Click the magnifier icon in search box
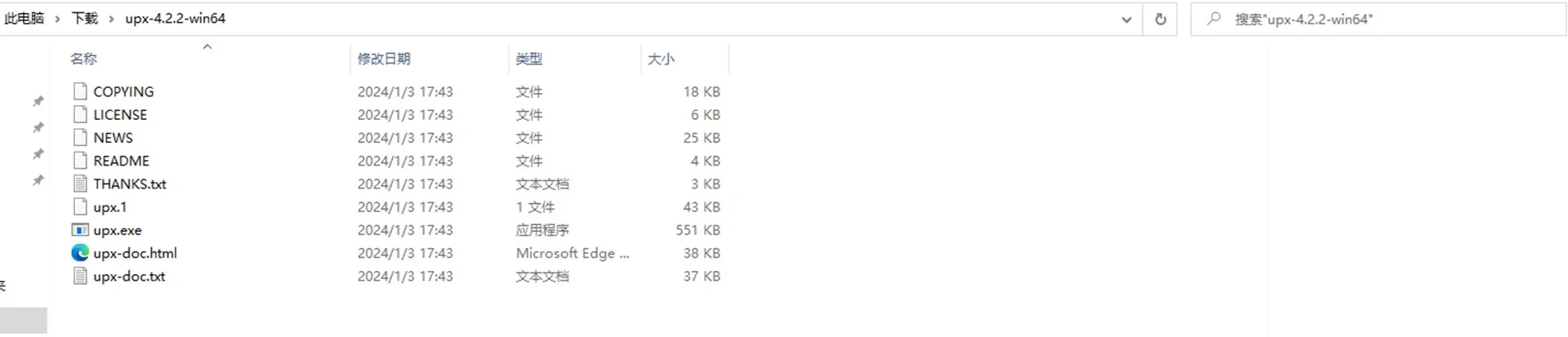 click(x=1214, y=18)
